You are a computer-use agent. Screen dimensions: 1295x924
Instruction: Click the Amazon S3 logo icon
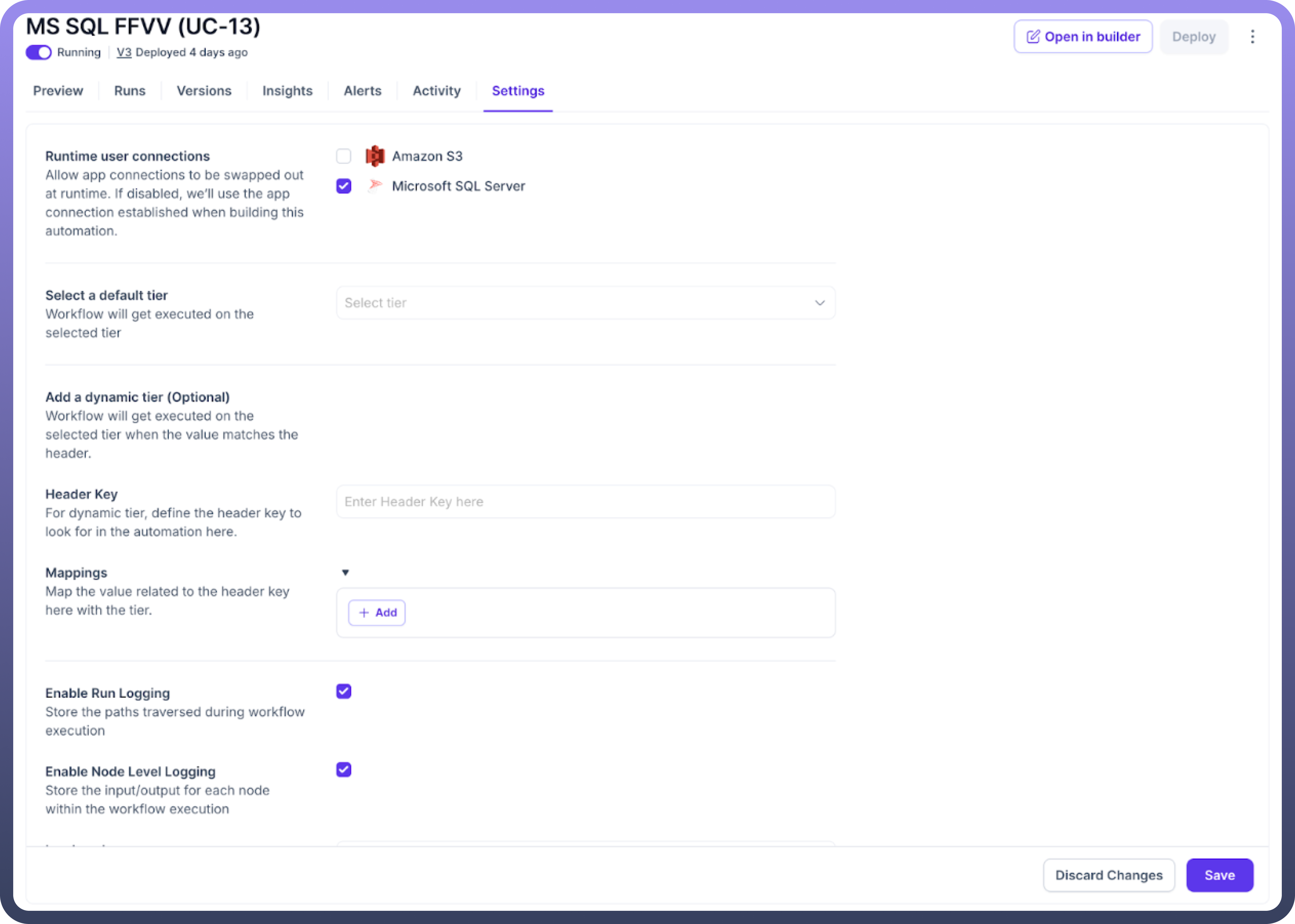375,156
